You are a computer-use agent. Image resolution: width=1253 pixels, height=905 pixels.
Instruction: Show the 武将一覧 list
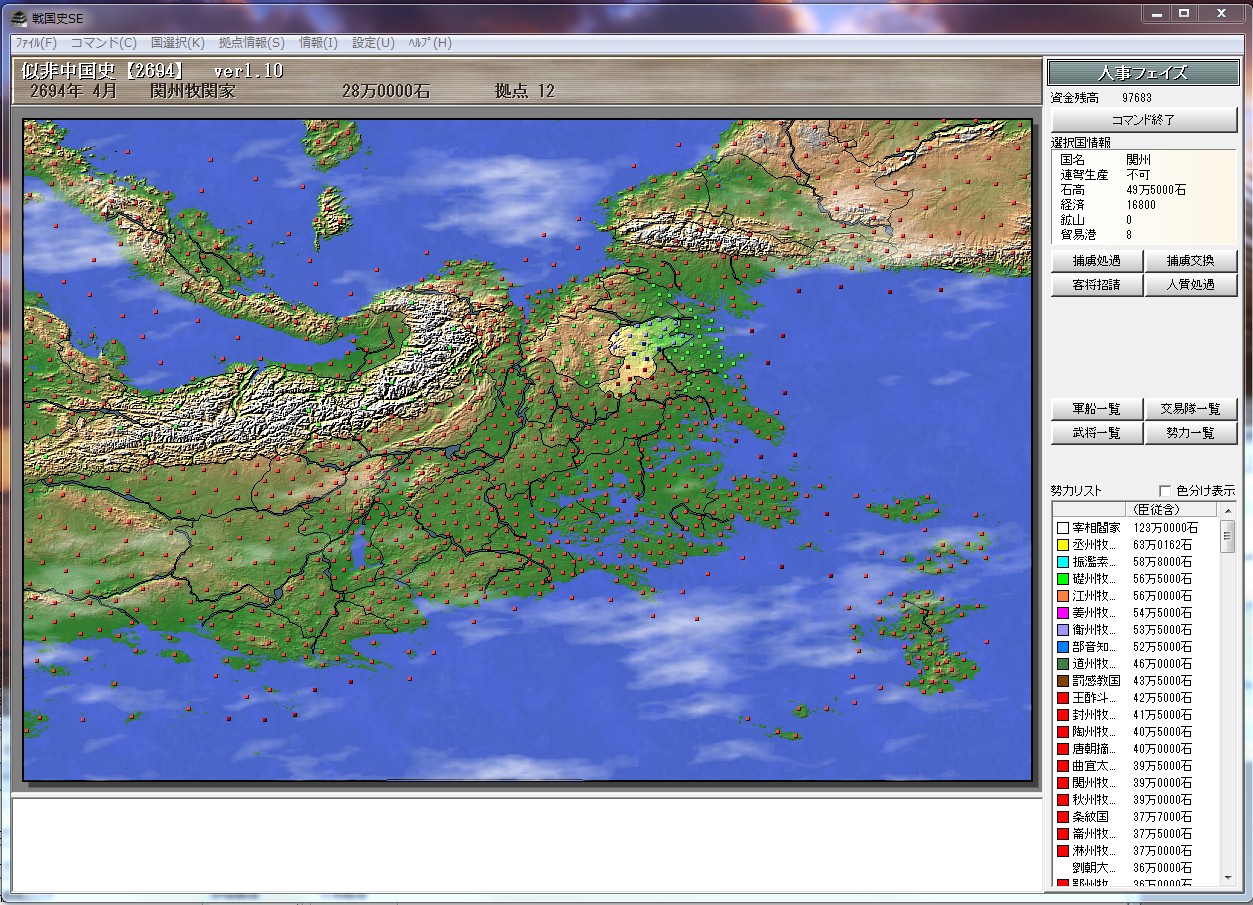[1096, 433]
